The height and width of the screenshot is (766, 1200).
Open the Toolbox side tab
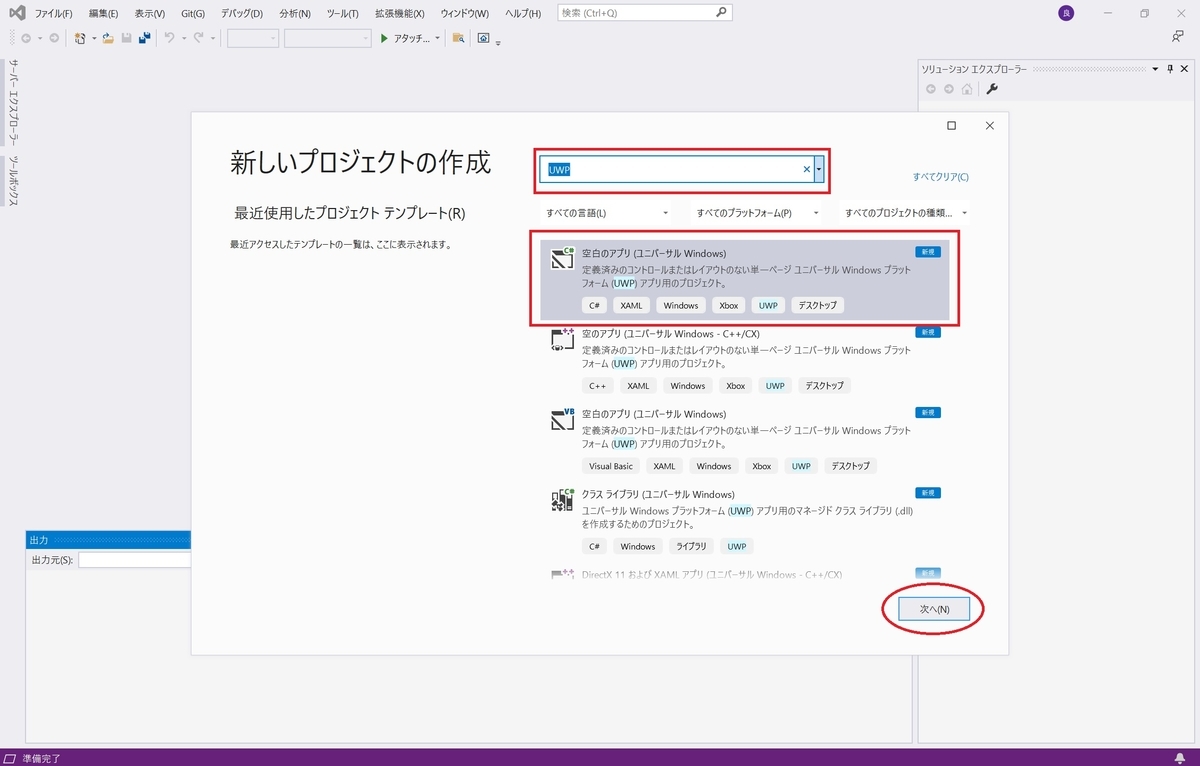[13, 180]
